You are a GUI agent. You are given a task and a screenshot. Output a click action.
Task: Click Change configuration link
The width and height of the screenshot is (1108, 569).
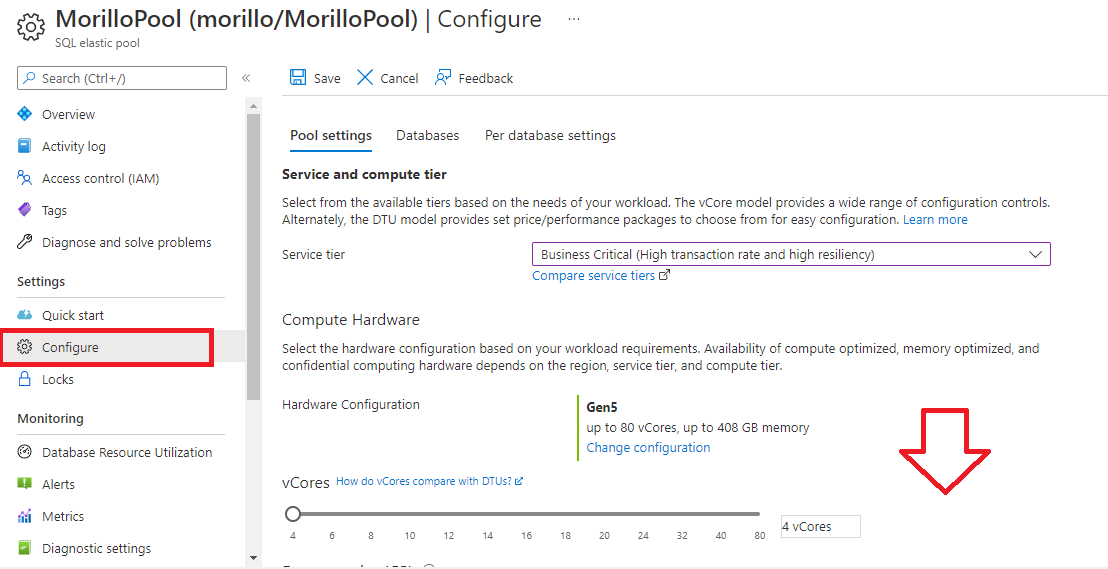[648, 447]
